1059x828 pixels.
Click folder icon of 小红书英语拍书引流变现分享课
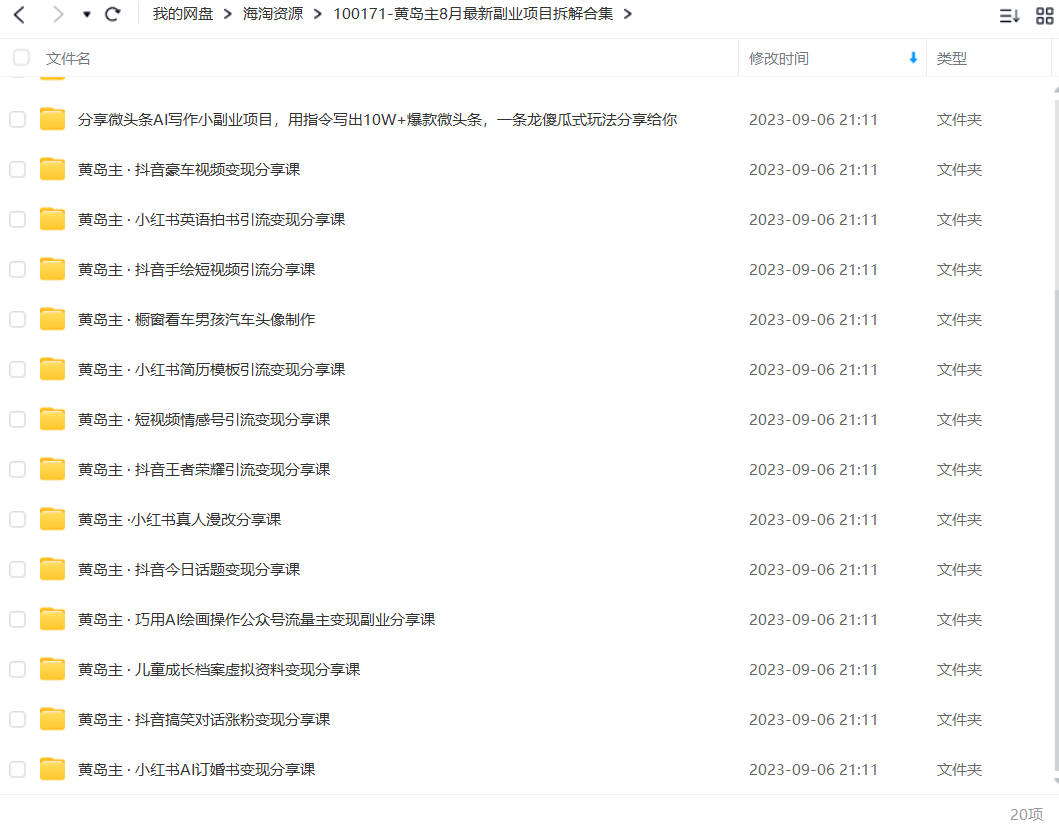[x=52, y=219]
